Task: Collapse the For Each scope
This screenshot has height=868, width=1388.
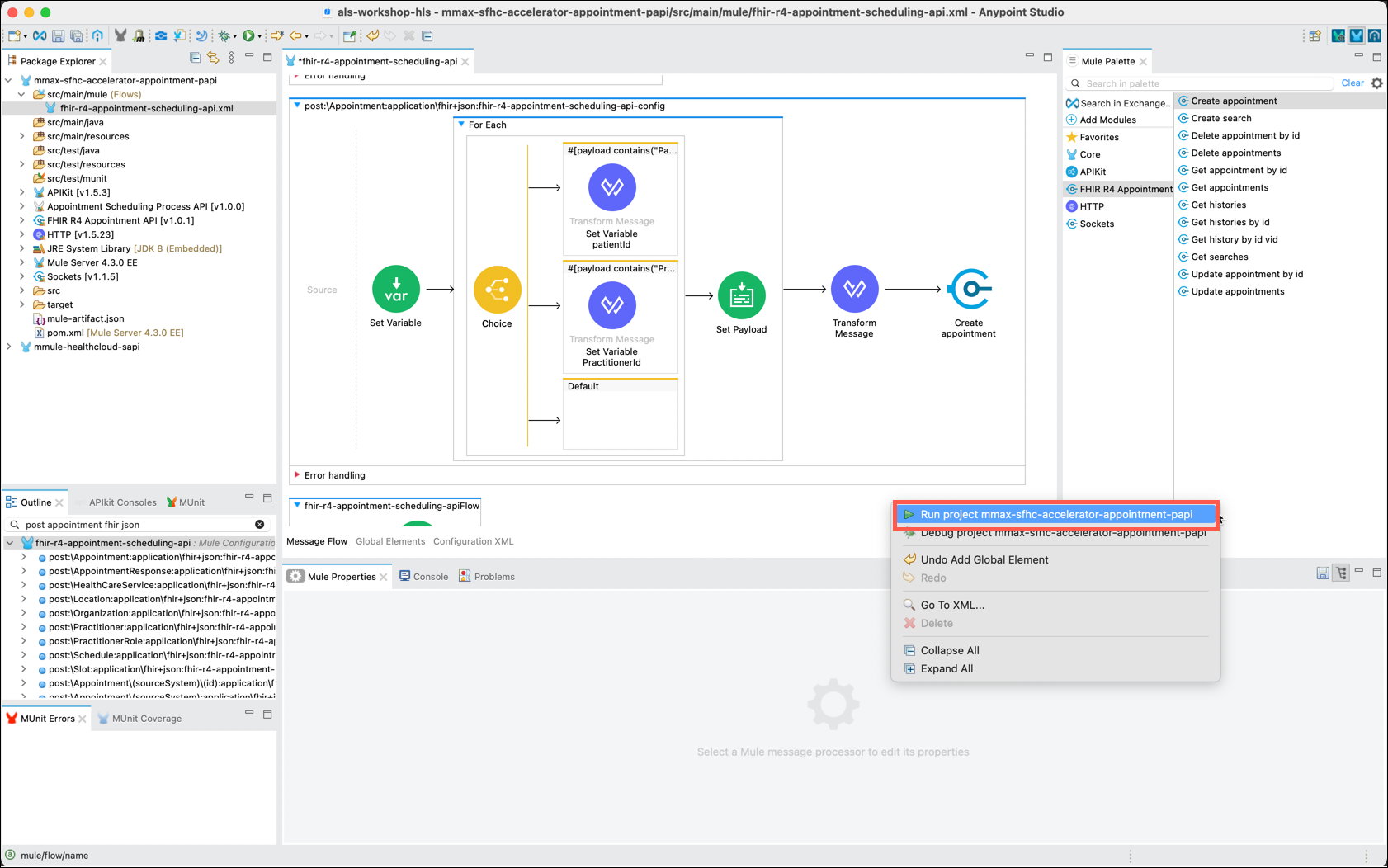Action: point(461,125)
